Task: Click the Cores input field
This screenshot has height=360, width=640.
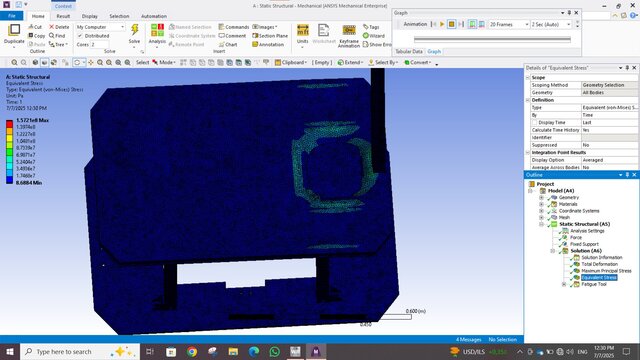Action: point(100,44)
